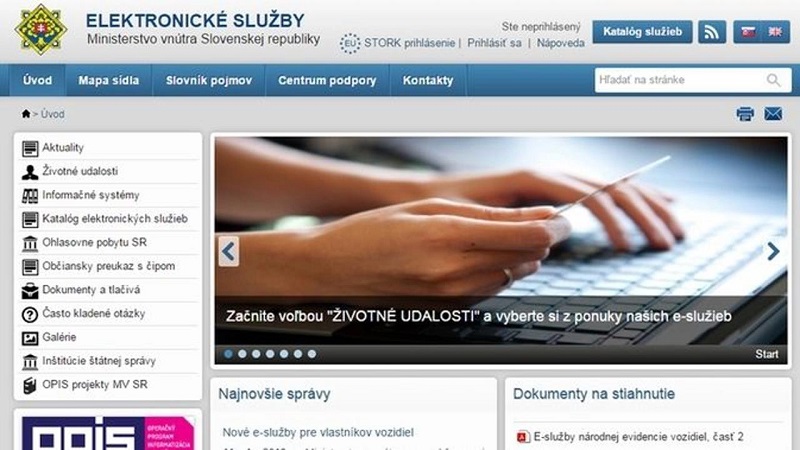Viewport: 800px width, 450px height.
Task: Click the ministry coat of arms logo
Action: (x=41, y=30)
